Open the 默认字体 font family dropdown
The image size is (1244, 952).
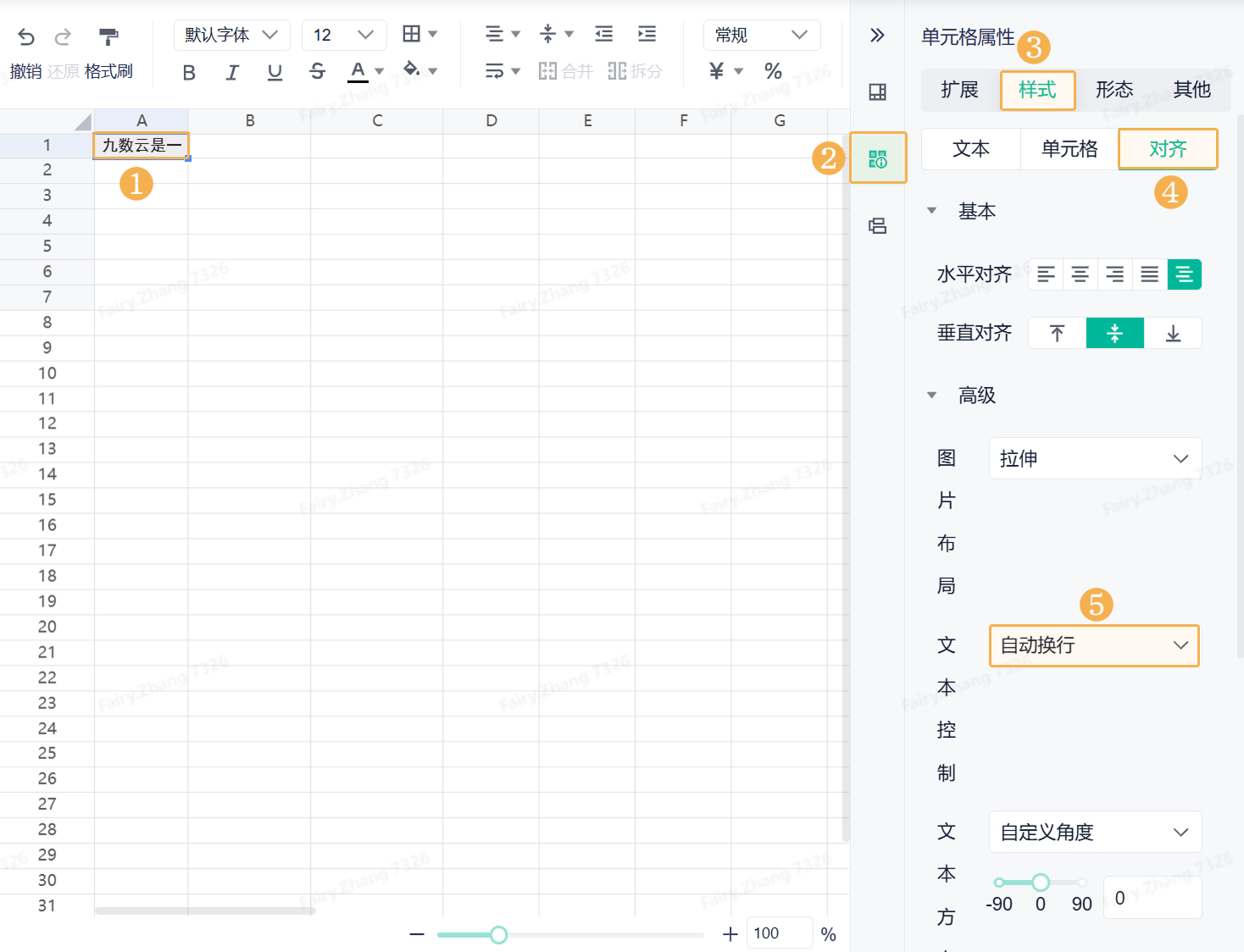click(232, 35)
